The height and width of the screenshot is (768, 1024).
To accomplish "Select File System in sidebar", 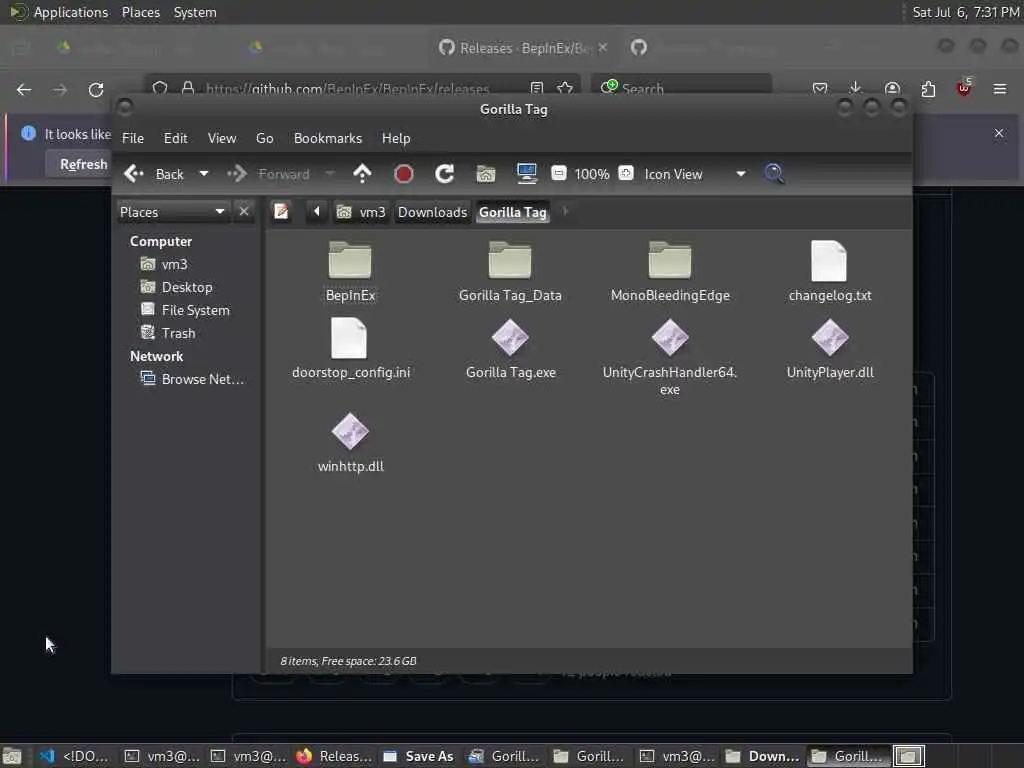I will pos(185,310).
